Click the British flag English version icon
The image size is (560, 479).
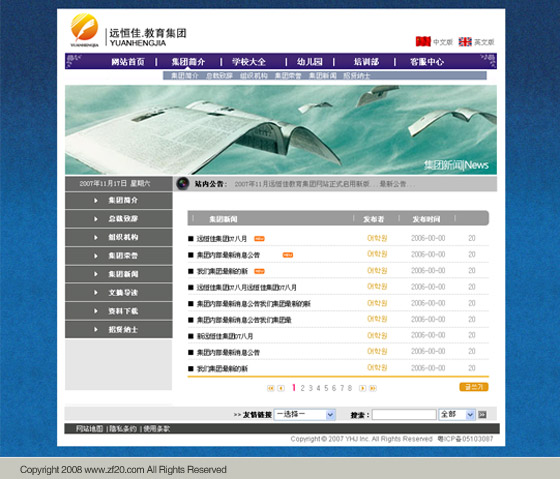pos(465,42)
